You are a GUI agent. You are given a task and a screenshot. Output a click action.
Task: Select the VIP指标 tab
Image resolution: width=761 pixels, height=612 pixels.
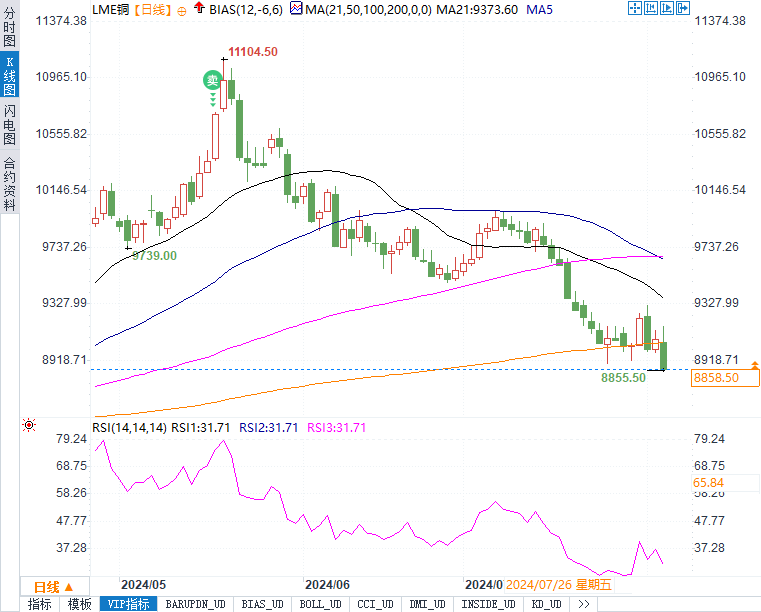[129, 604]
